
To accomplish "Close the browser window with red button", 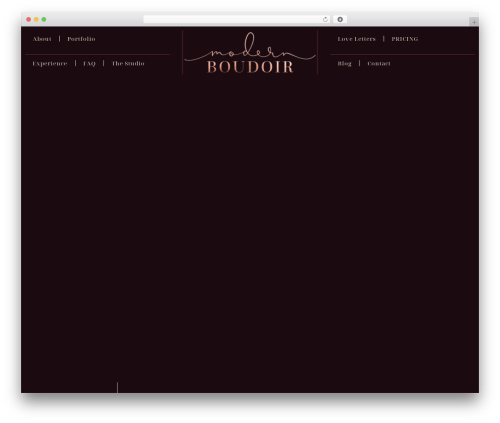I will [29, 19].
